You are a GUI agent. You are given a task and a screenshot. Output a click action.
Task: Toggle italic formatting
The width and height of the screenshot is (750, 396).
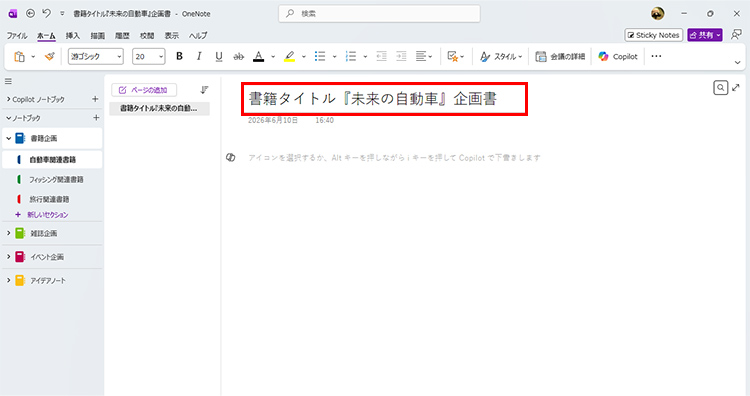click(199, 56)
